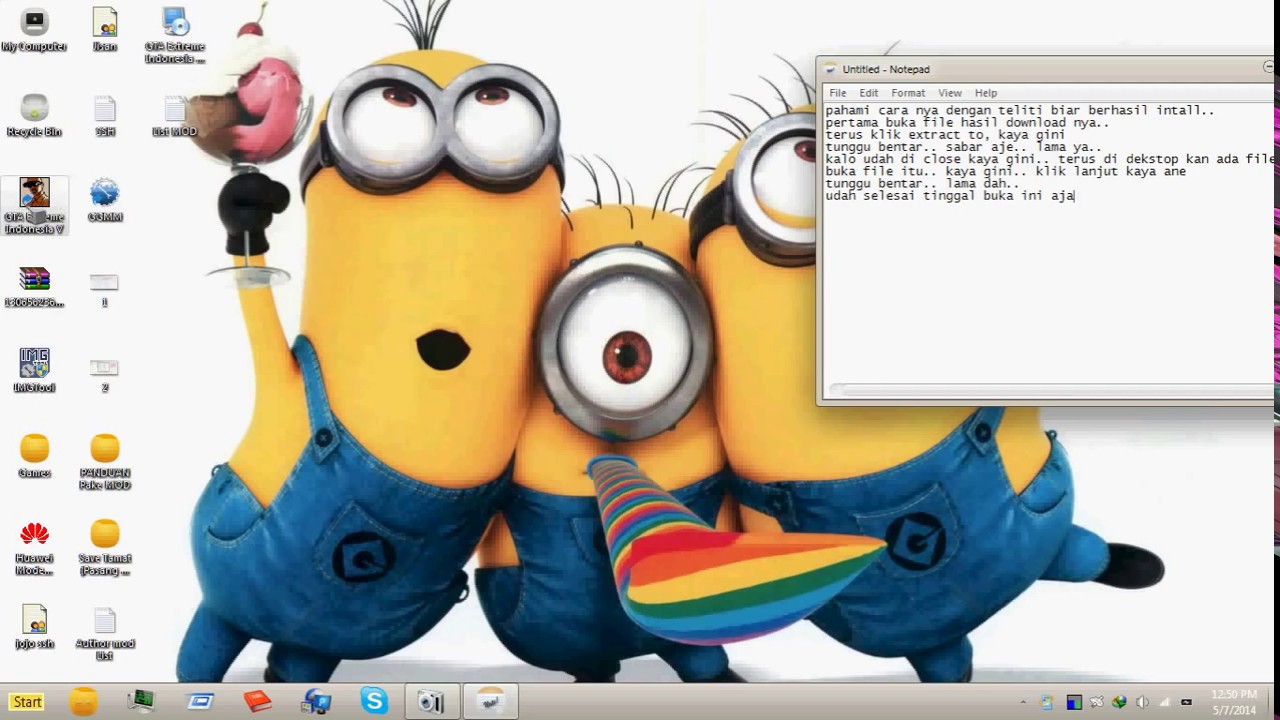Launch the IMGTool desktop shortcut

click(34, 371)
